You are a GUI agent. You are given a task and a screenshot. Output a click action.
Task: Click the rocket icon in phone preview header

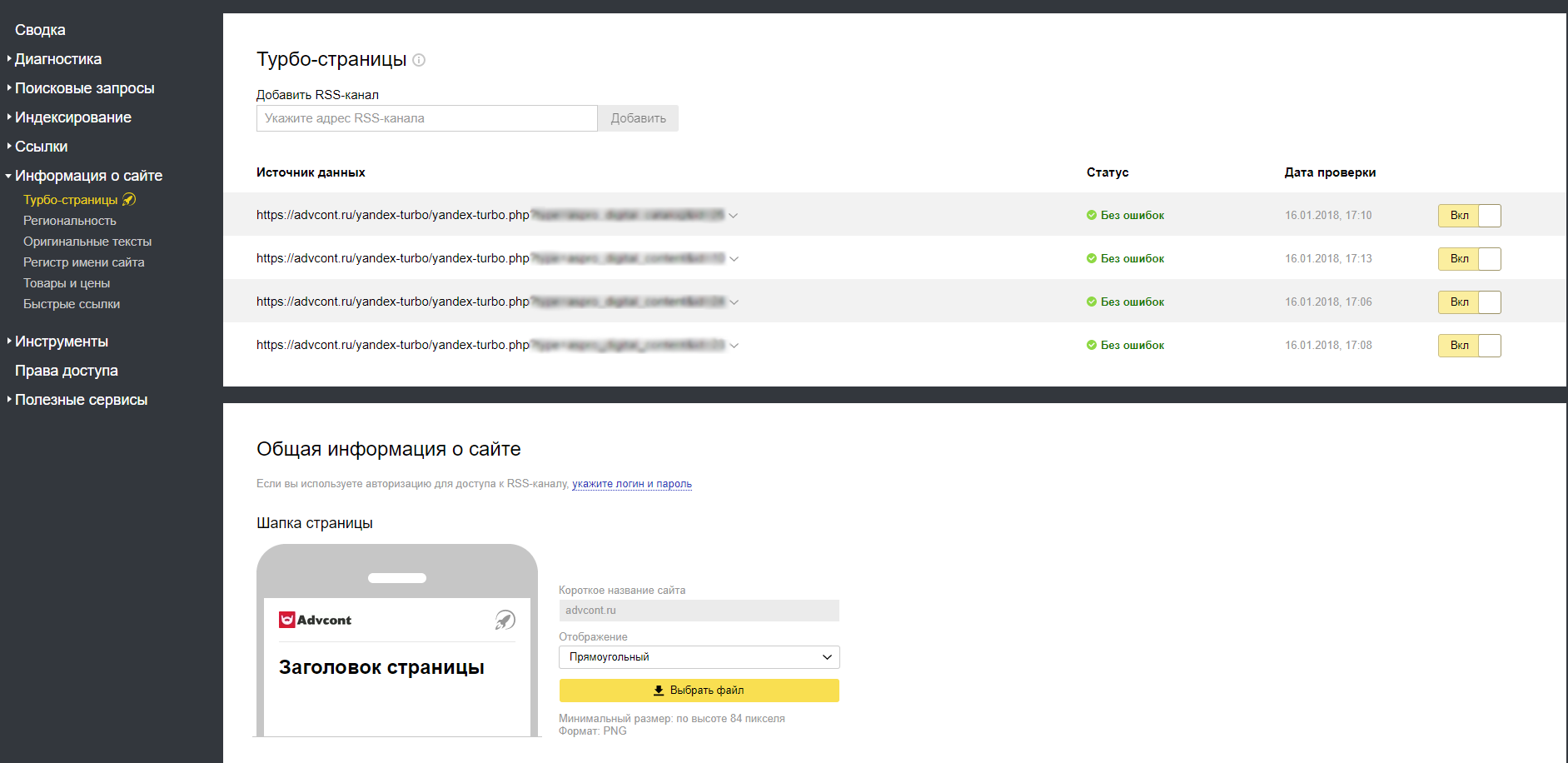505,620
